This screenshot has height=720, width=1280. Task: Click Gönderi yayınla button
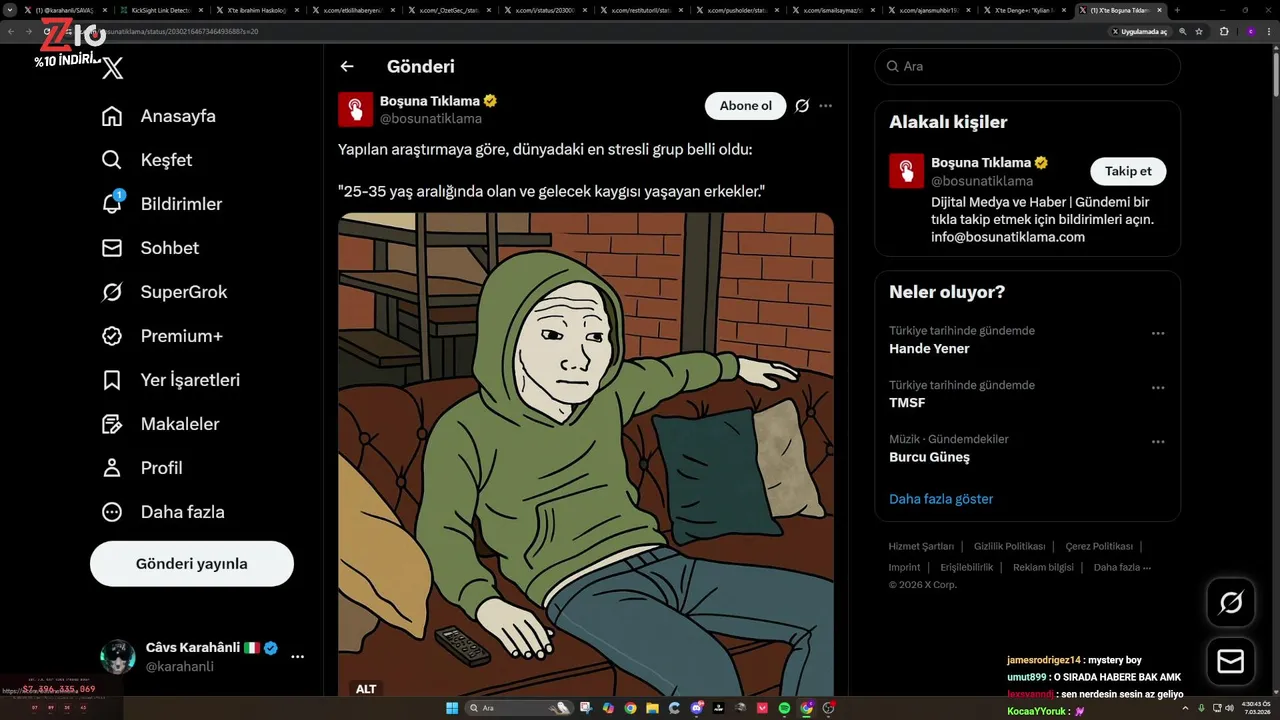point(192,564)
